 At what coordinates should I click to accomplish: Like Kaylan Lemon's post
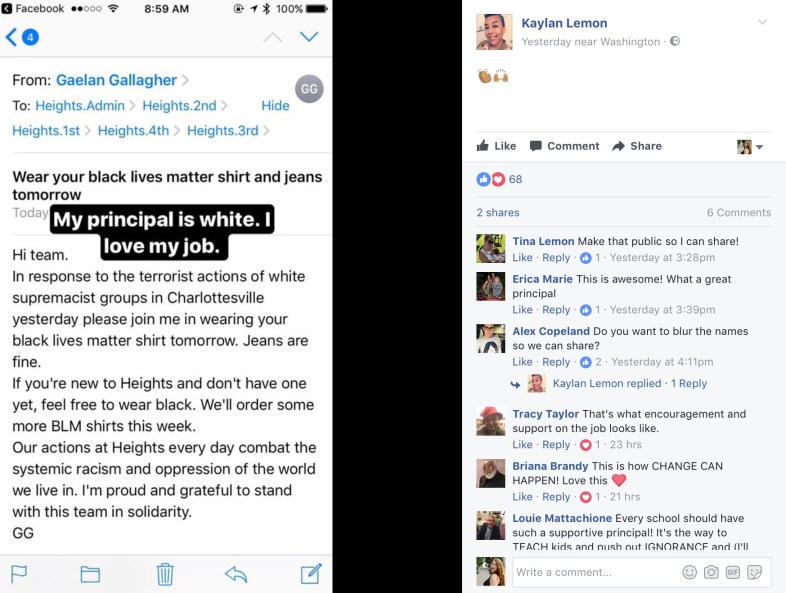pos(496,146)
